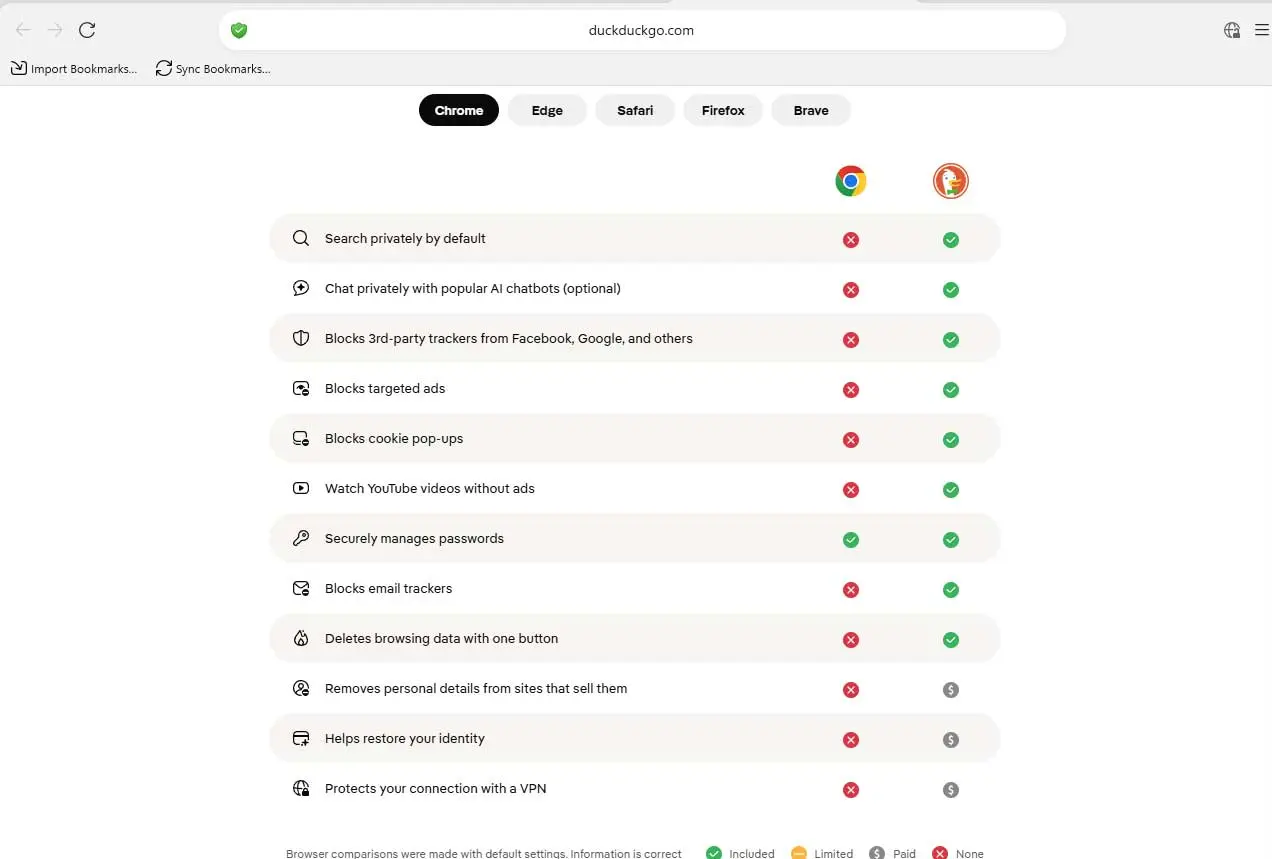This screenshot has width=1272, height=859.
Task: Click Chat privately with popular AI chatbots text
Action: (x=473, y=288)
